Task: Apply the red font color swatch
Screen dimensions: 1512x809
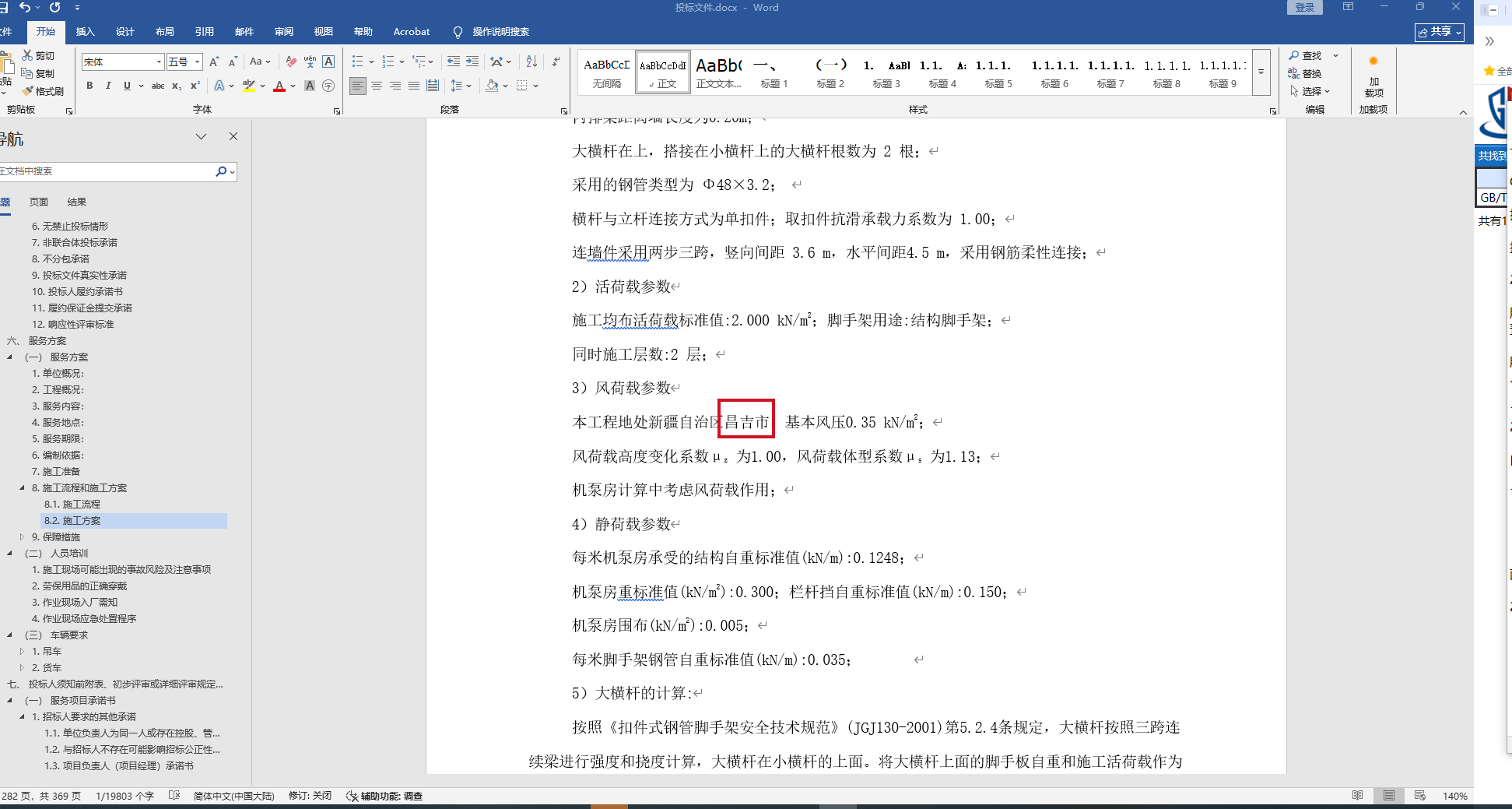Action: [x=279, y=86]
